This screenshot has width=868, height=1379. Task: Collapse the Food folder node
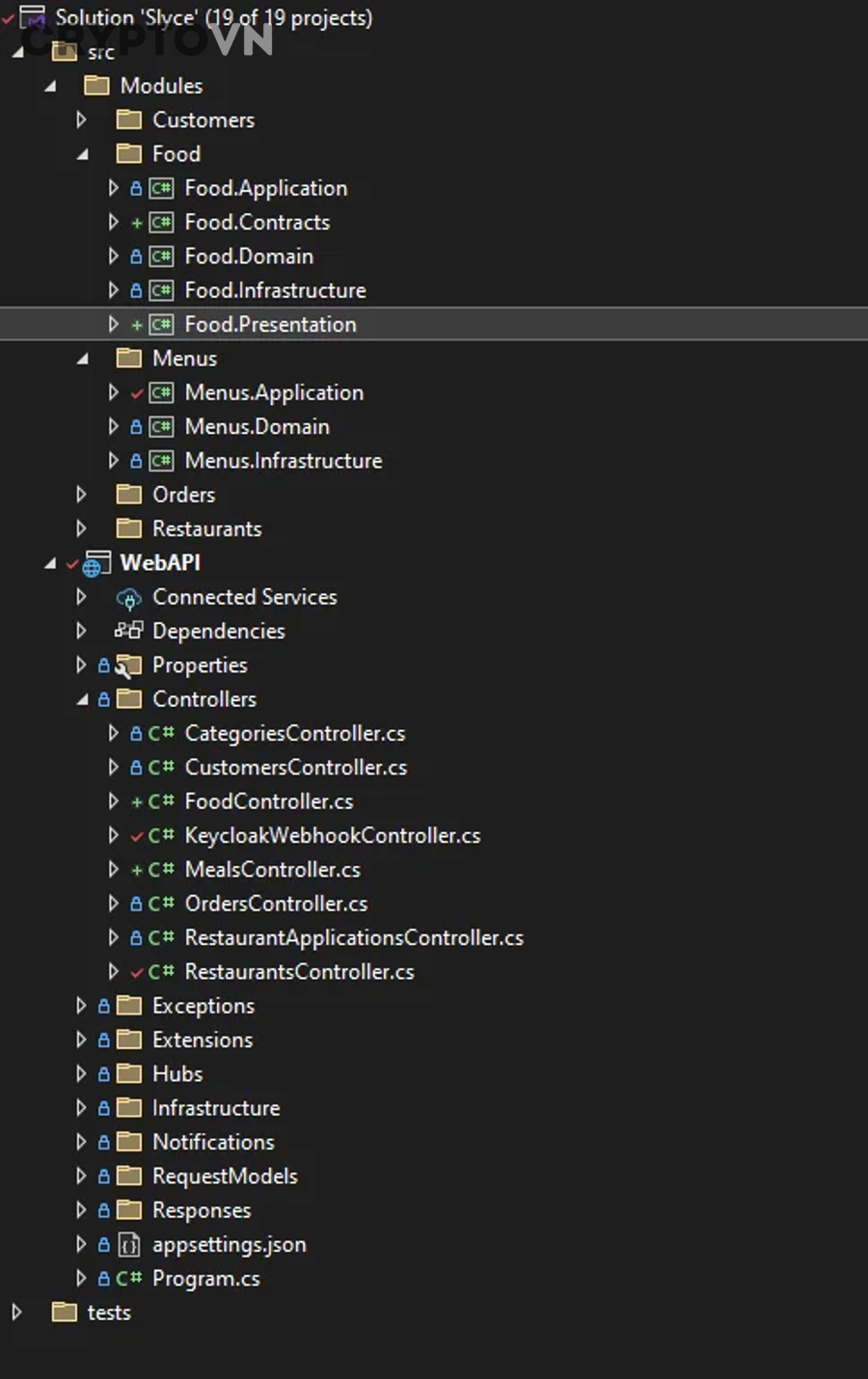pyautogui.click(x=82, y=154)
